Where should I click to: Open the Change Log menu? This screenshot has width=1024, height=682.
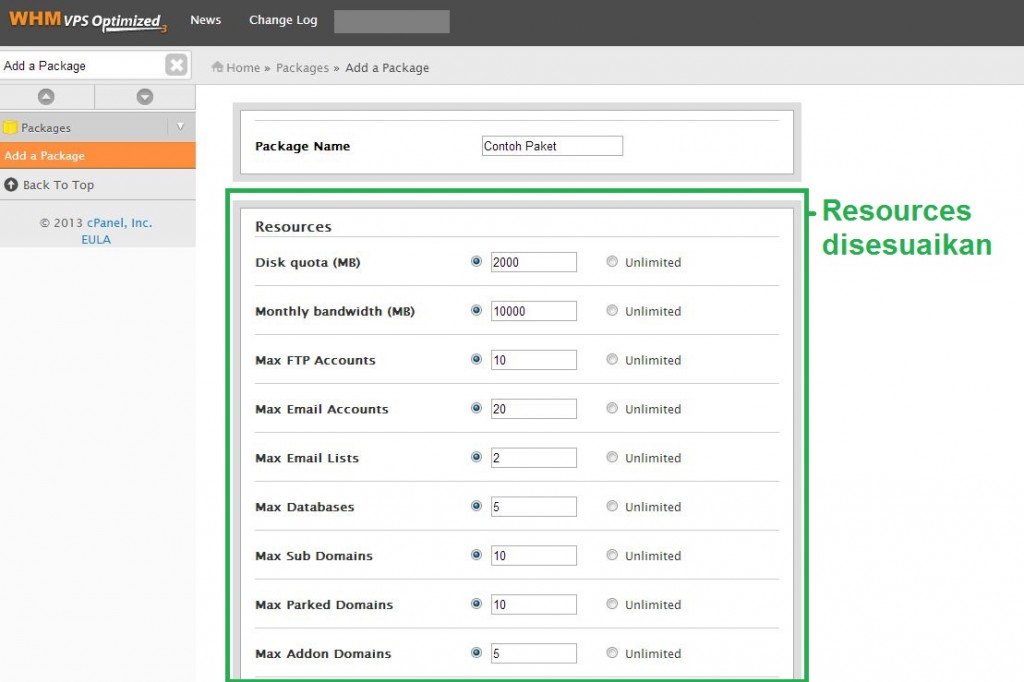pyautogui.click(x=282, y=20)
